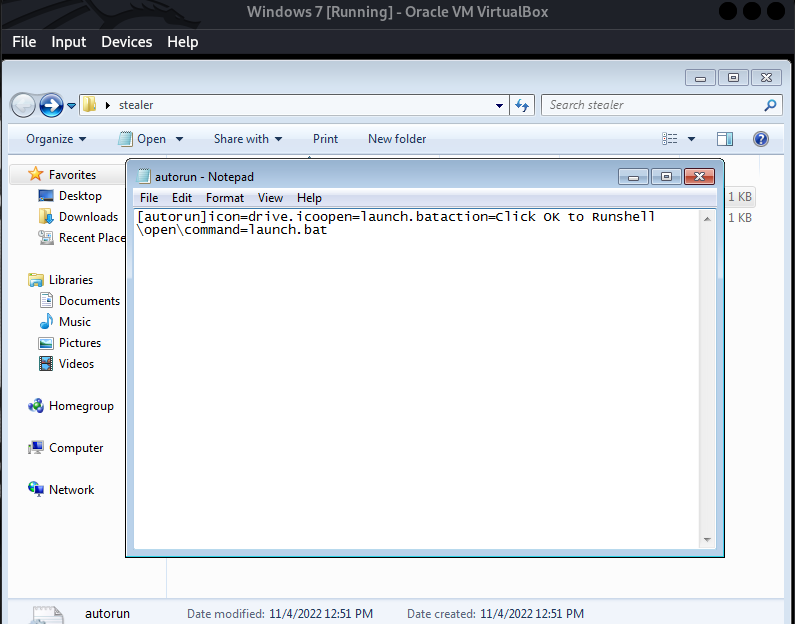Open the VirtualBox Help menu

point(183,42)
